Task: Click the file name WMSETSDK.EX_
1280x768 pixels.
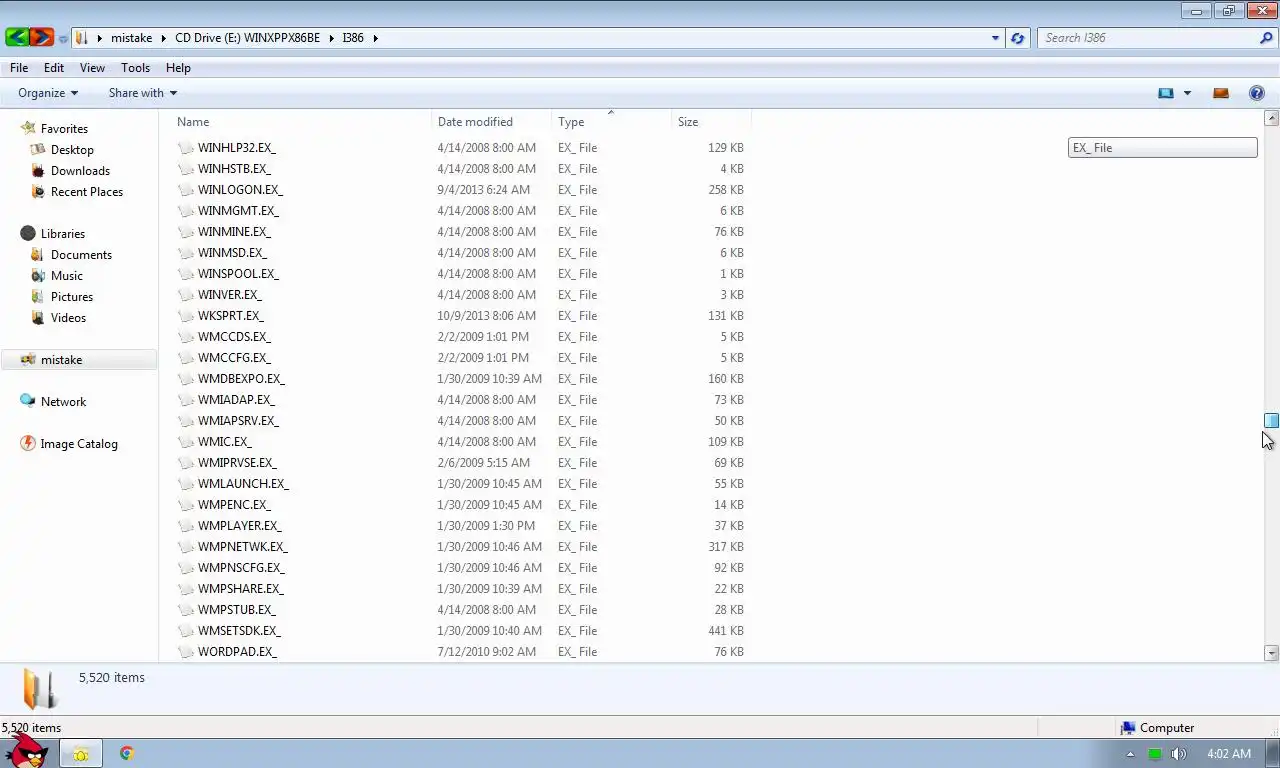Action: click(239, 631)
